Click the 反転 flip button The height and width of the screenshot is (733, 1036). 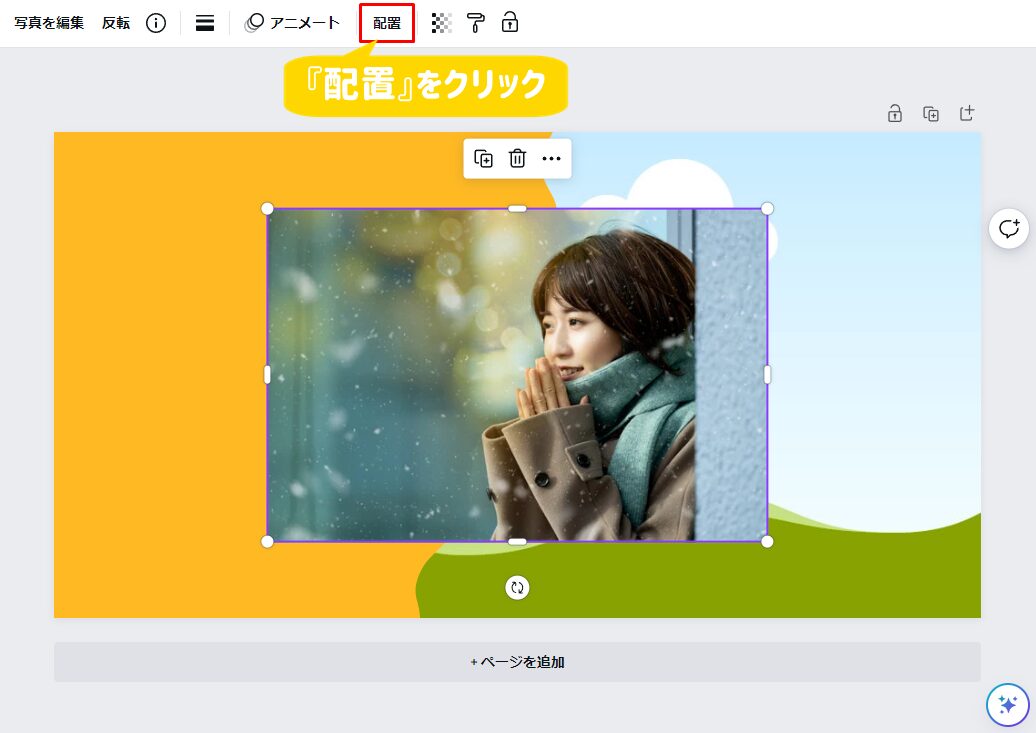116,23
